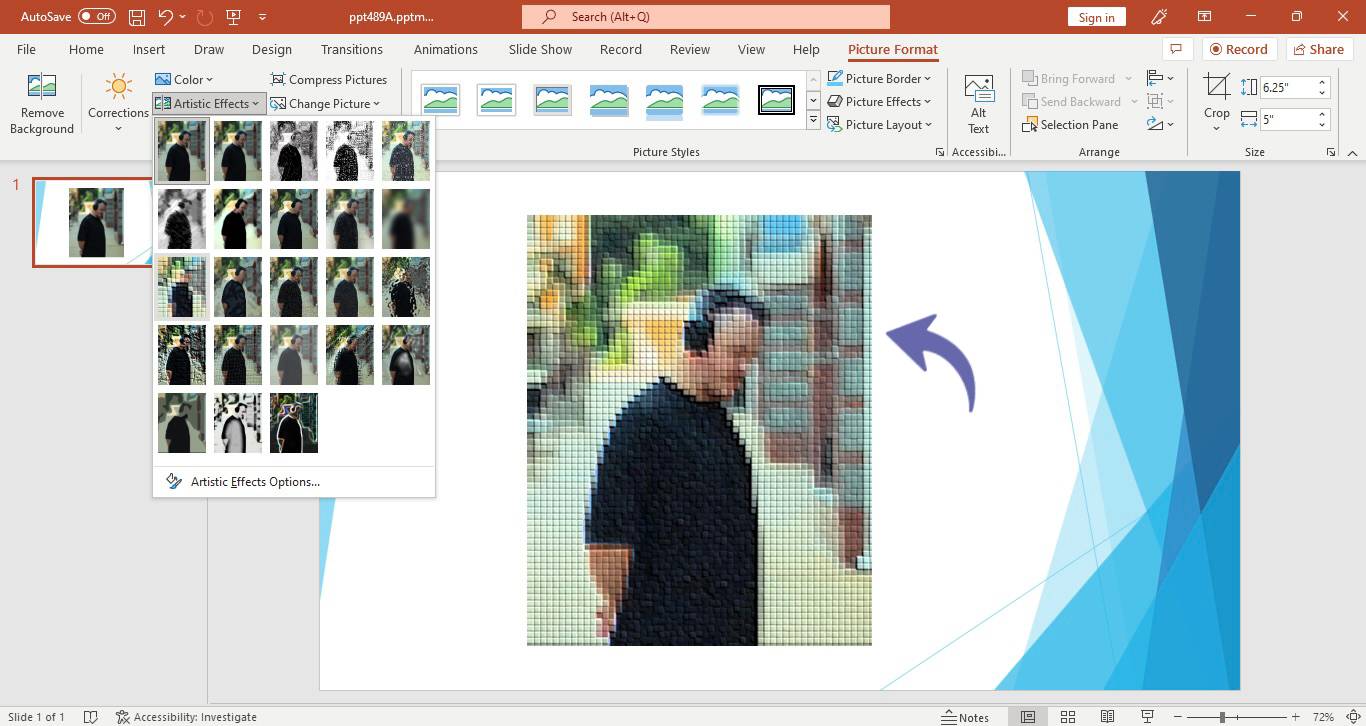Click the Alt Text button
Screen dimensions: 1366x726
click(978, 104)
